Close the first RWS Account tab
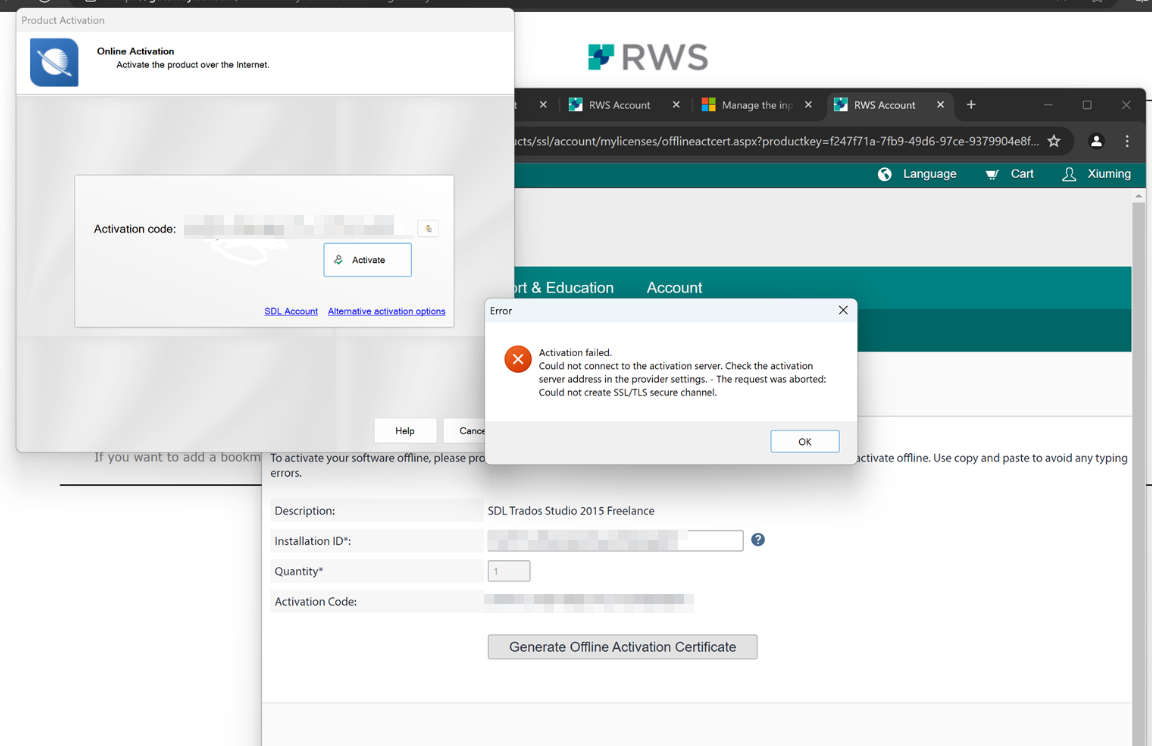 (676, 105)
